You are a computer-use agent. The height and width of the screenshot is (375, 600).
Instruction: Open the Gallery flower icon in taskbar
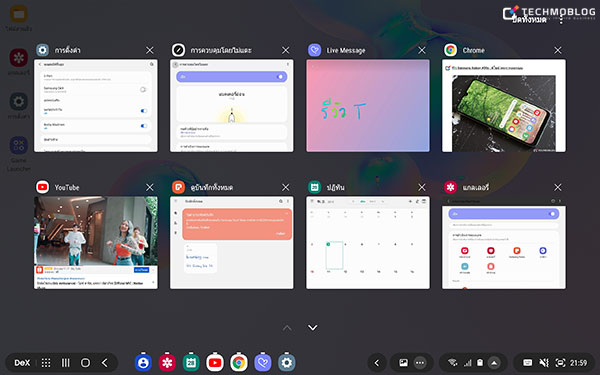167,362
